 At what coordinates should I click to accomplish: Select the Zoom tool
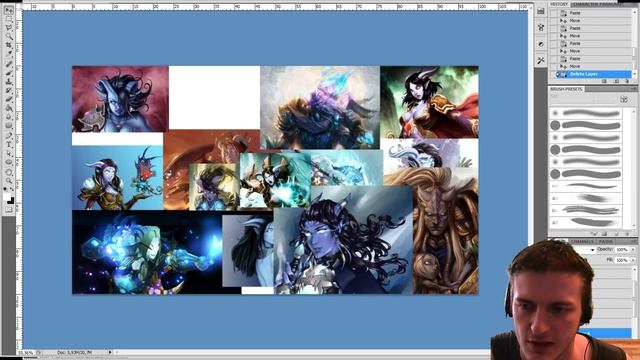(9, 180)
